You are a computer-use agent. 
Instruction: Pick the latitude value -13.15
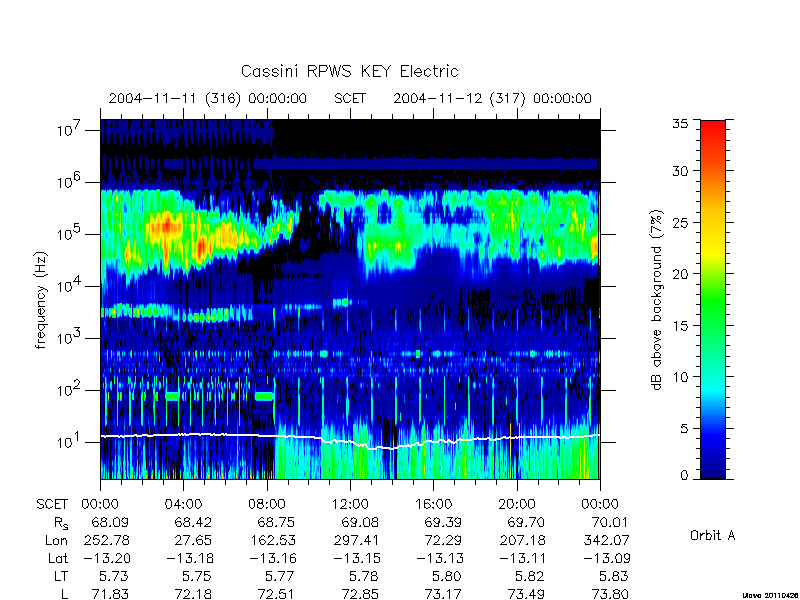pos(356,559)
